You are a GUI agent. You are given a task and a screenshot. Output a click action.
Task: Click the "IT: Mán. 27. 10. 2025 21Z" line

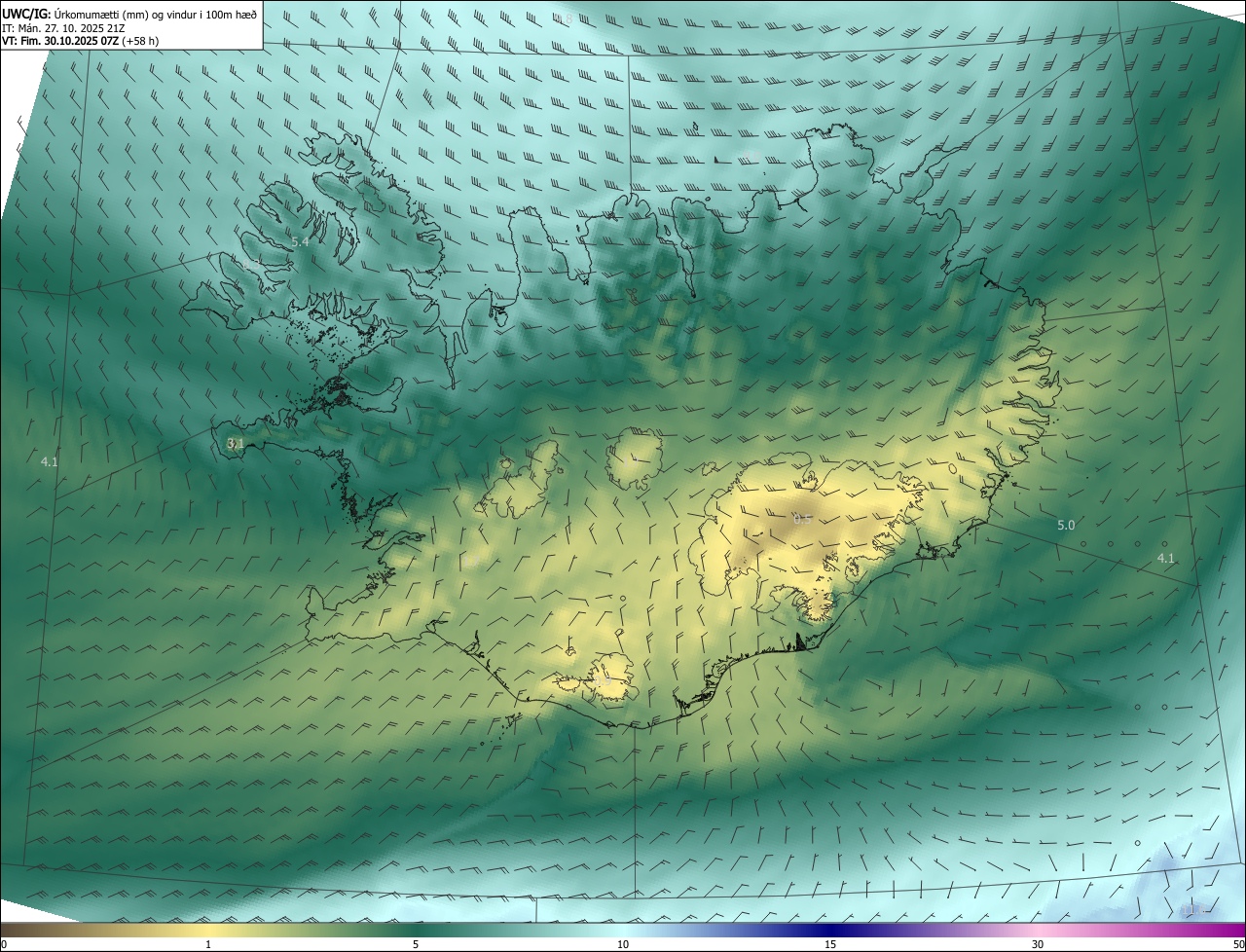pos(63,28)
